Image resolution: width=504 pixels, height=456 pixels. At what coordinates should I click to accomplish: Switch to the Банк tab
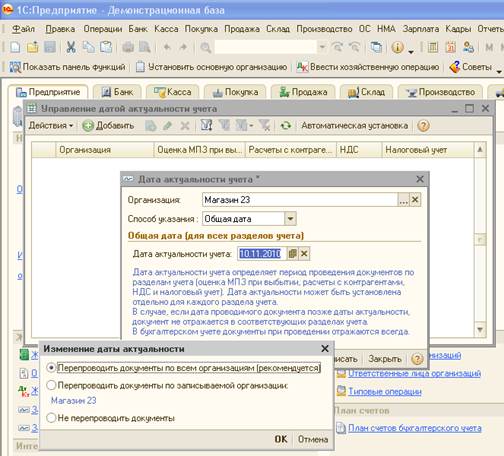117,92
